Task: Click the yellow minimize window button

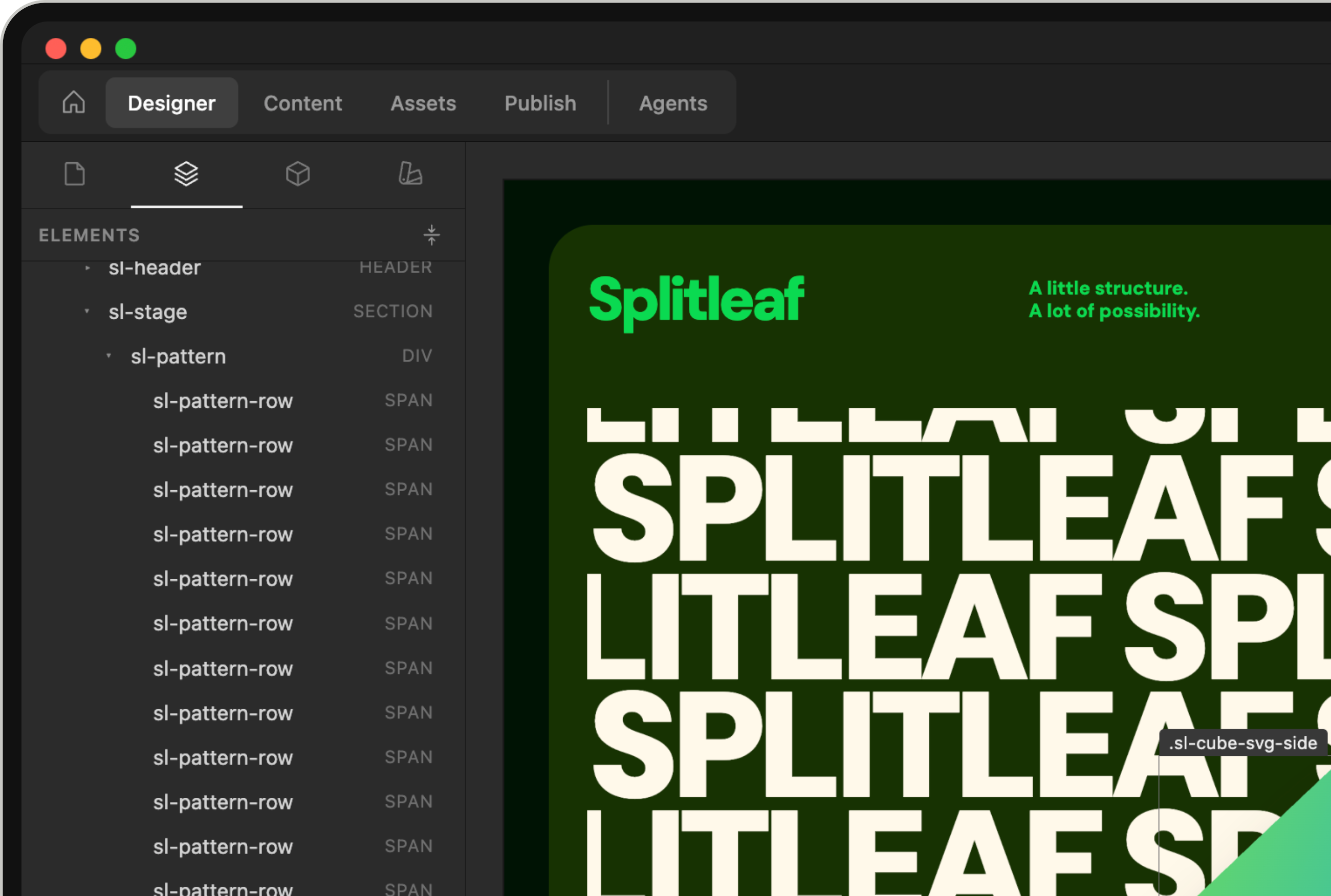Action: [x=91, y=49]
